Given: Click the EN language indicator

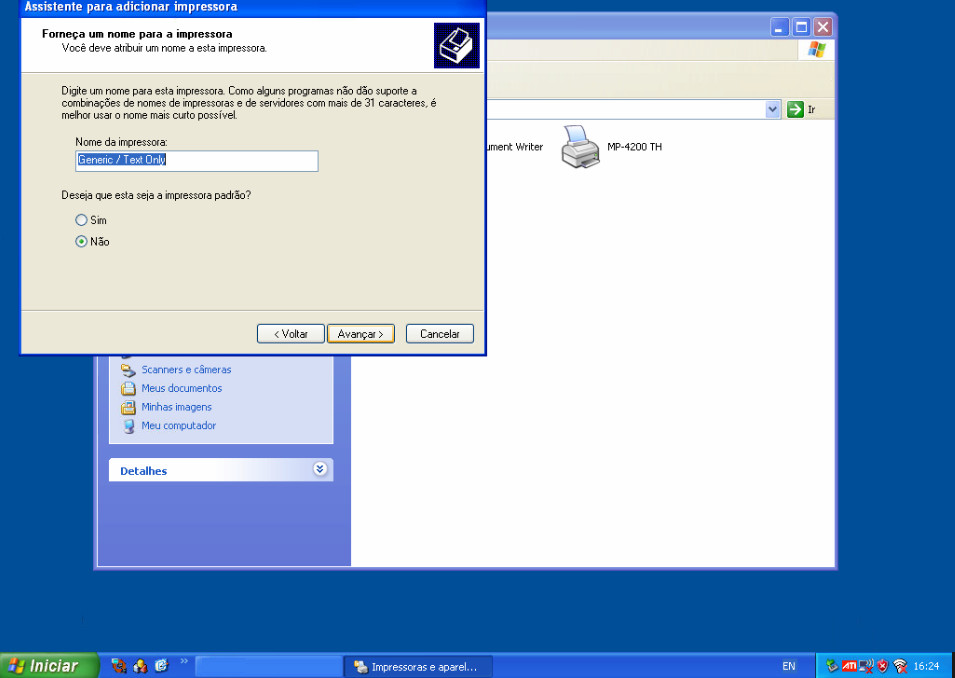Looking at the screenshot, I should tap(789, 666).
